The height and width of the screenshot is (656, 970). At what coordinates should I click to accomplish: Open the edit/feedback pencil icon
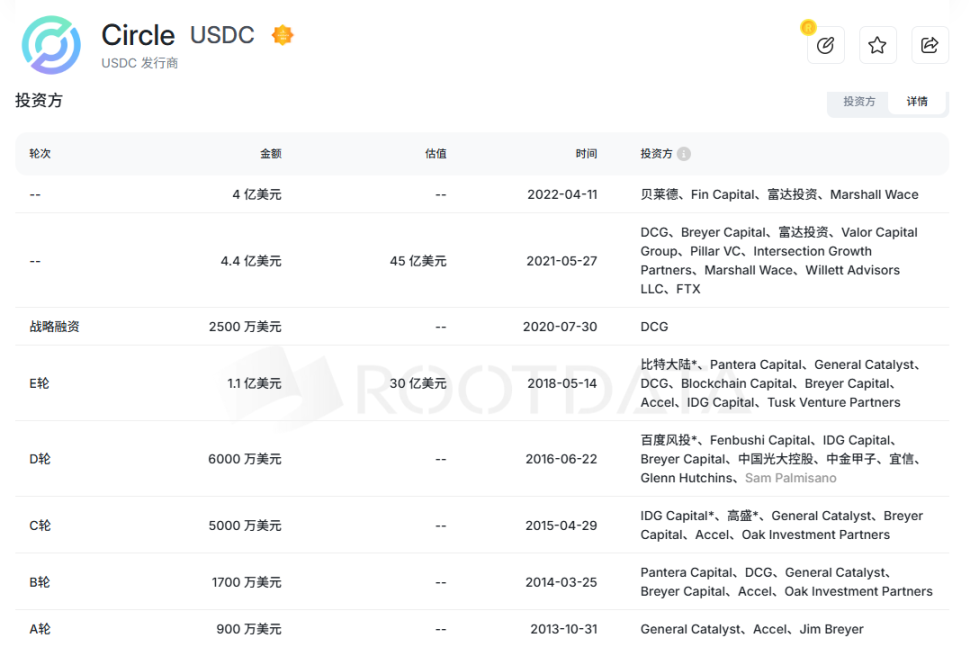[826, 45]
